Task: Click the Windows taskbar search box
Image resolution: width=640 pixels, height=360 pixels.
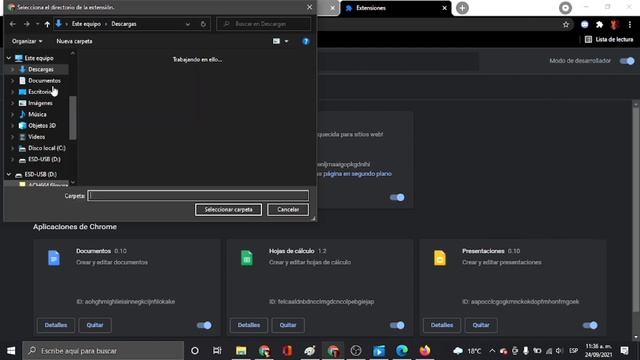Action: click(103, 351)
